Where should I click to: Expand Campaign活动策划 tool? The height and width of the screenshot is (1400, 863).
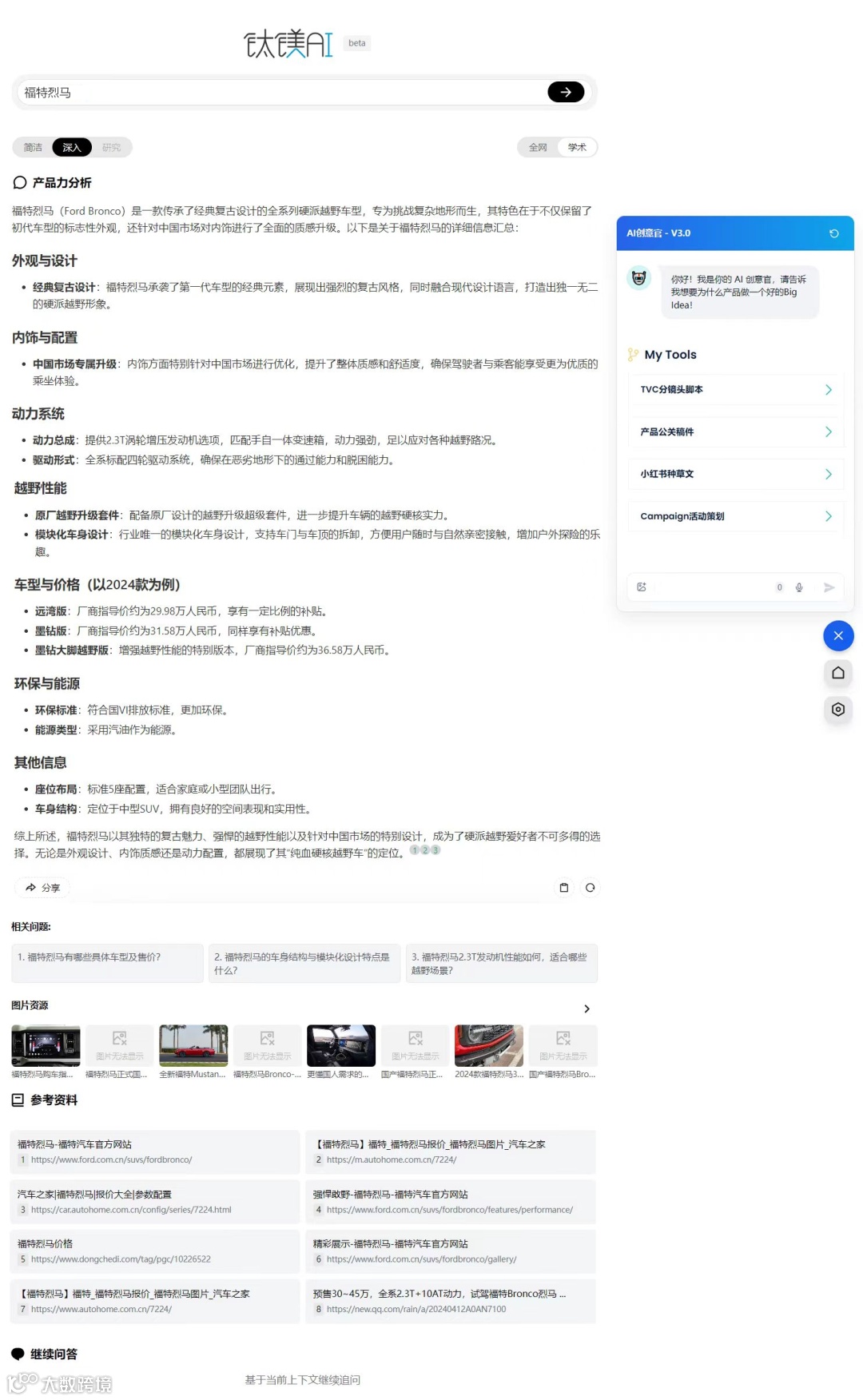click(735, 517)
